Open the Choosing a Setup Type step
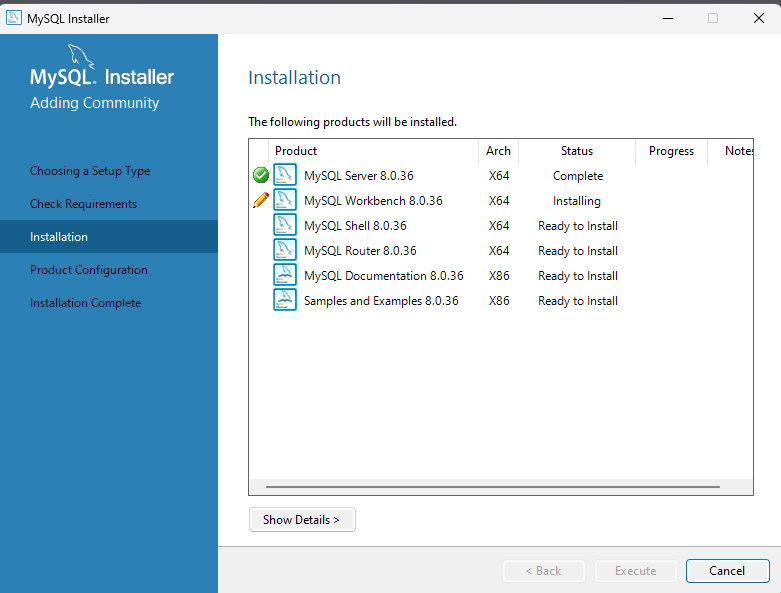The image size is (781, 593). [x=90, y=171]
